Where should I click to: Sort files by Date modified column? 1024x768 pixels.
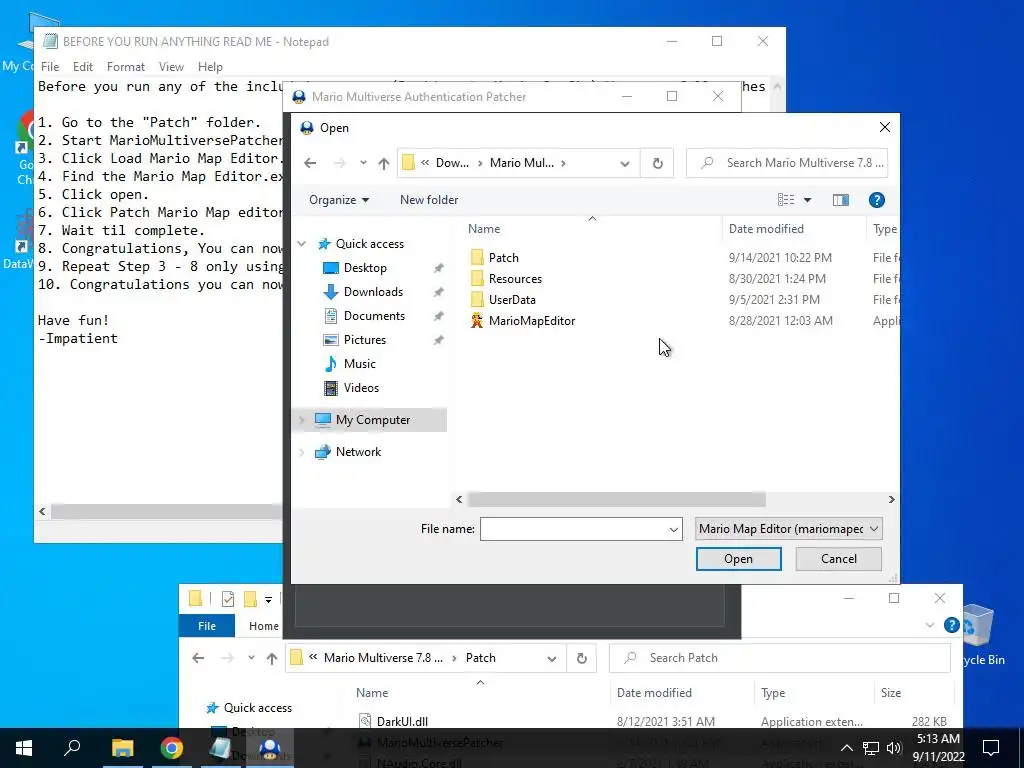766,229
